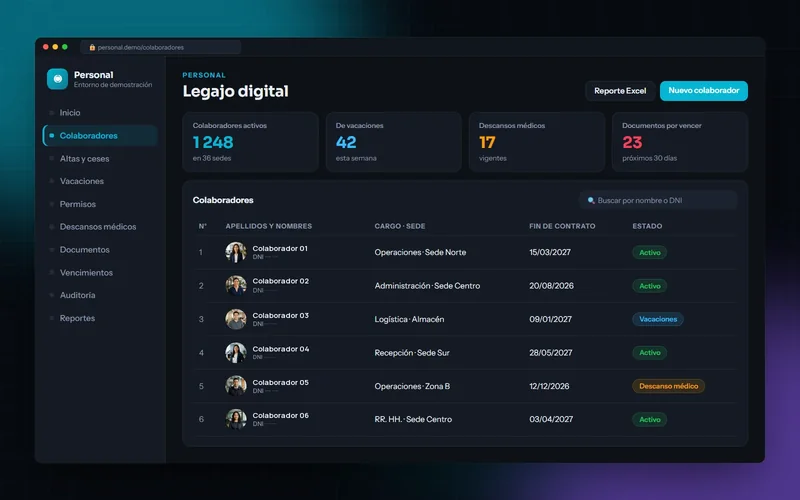Viewport: 800px width, 500px height.
Task: Click the Nuevo colaborador button
Action: (704, 91)
